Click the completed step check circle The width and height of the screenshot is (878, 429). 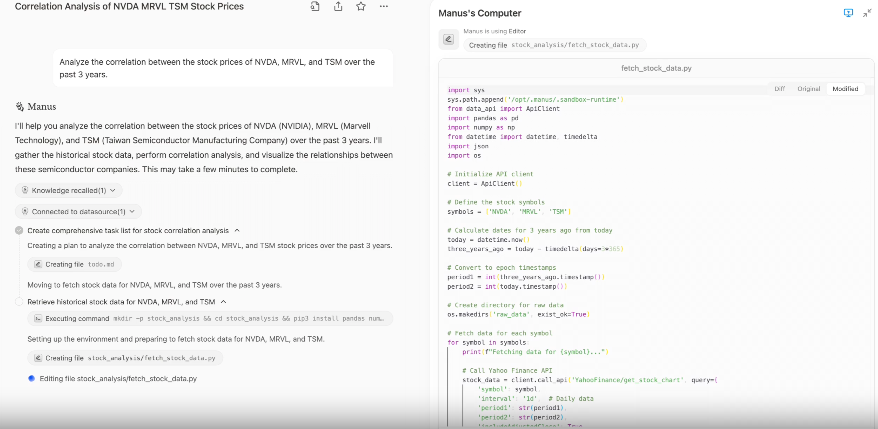point(19,230)
